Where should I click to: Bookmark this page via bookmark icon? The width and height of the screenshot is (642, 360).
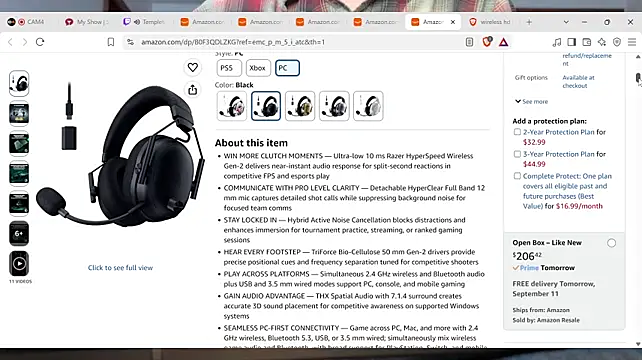[x=111, y=42]
